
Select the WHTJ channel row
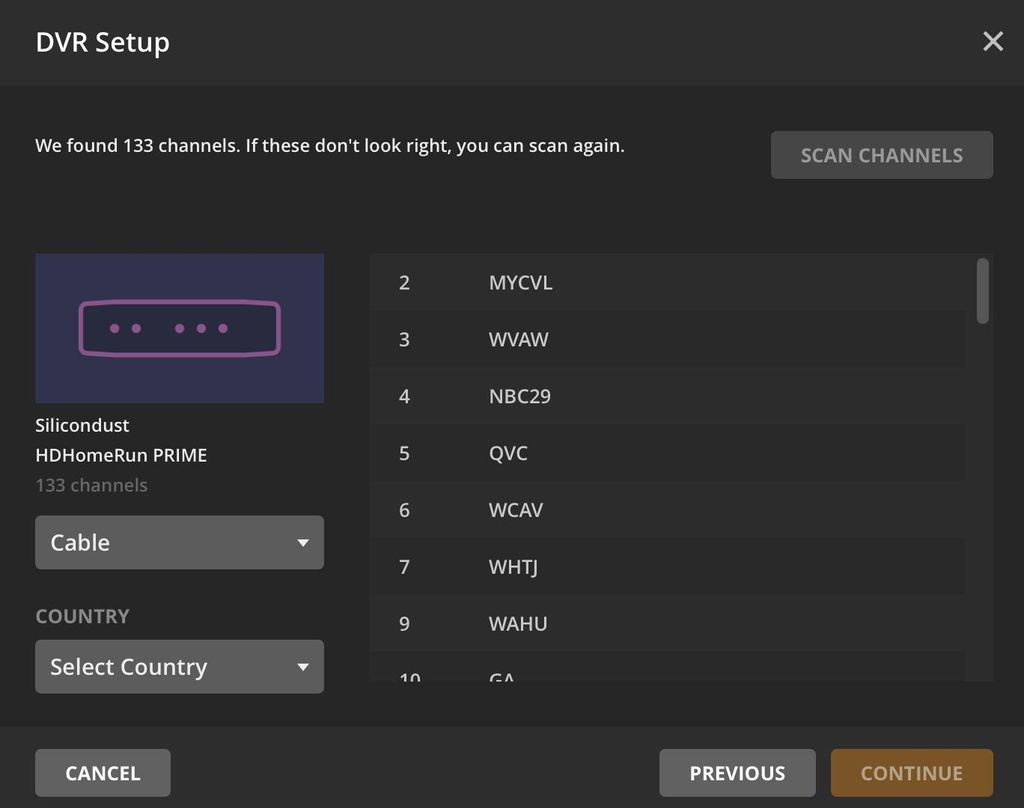pos(666,567)
